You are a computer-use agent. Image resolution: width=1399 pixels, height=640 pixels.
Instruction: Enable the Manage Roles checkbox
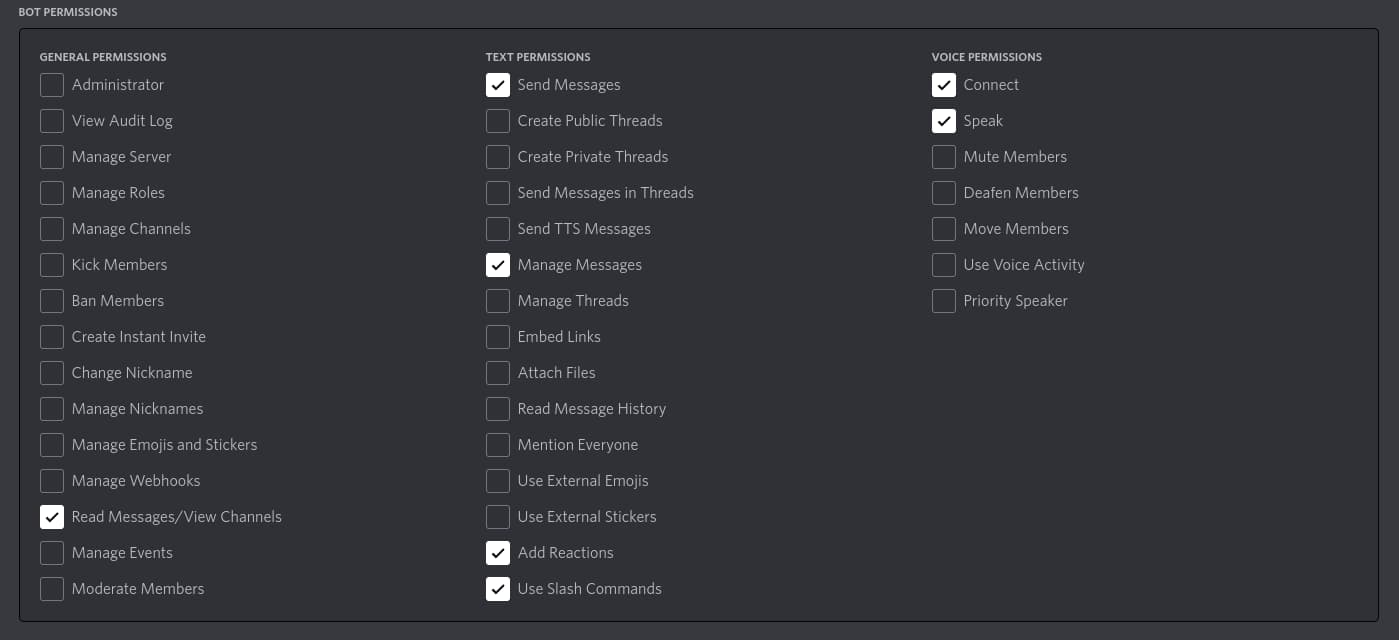52,193
